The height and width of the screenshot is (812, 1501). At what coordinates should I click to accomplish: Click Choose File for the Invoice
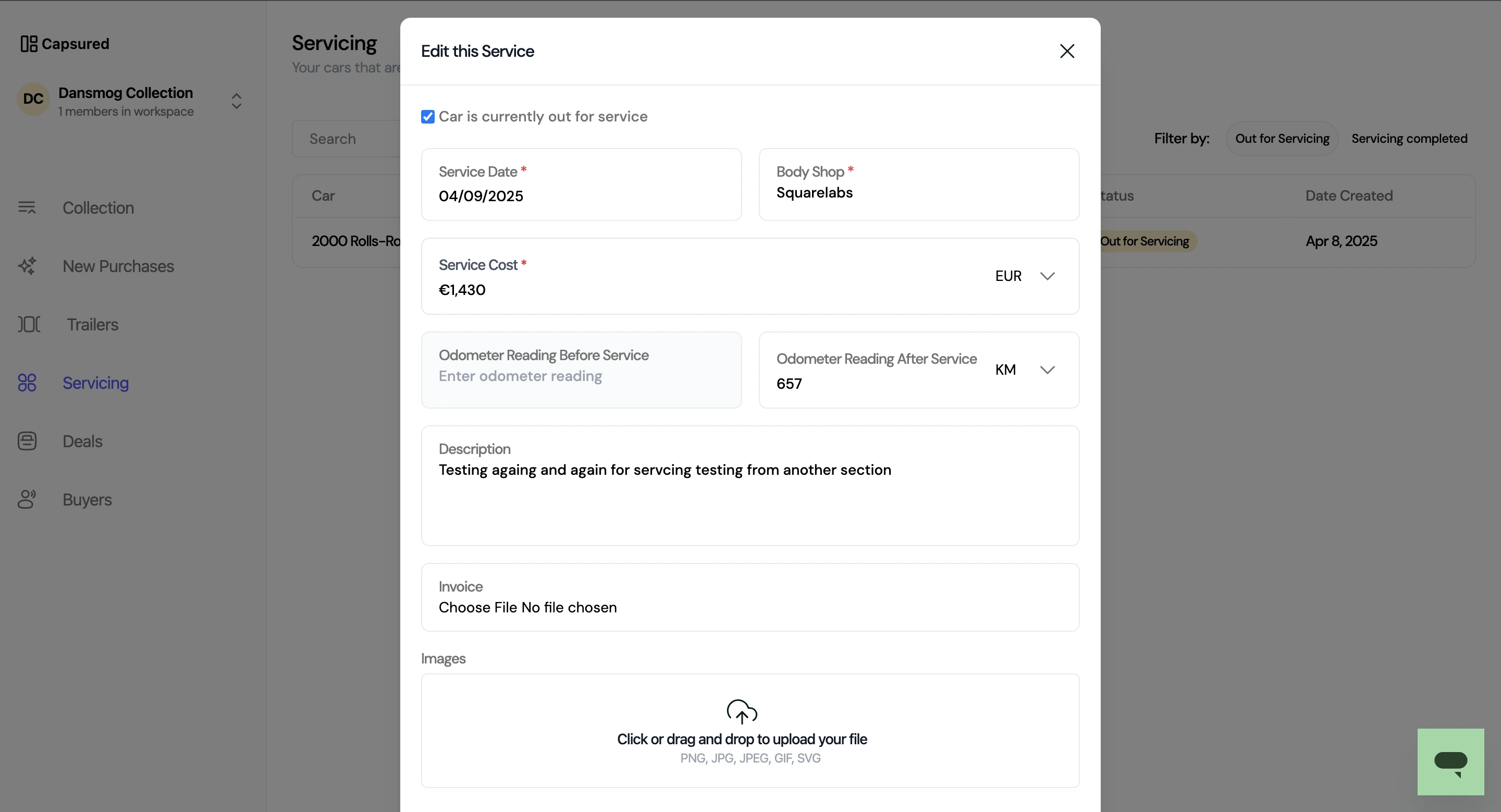point(478,608)
